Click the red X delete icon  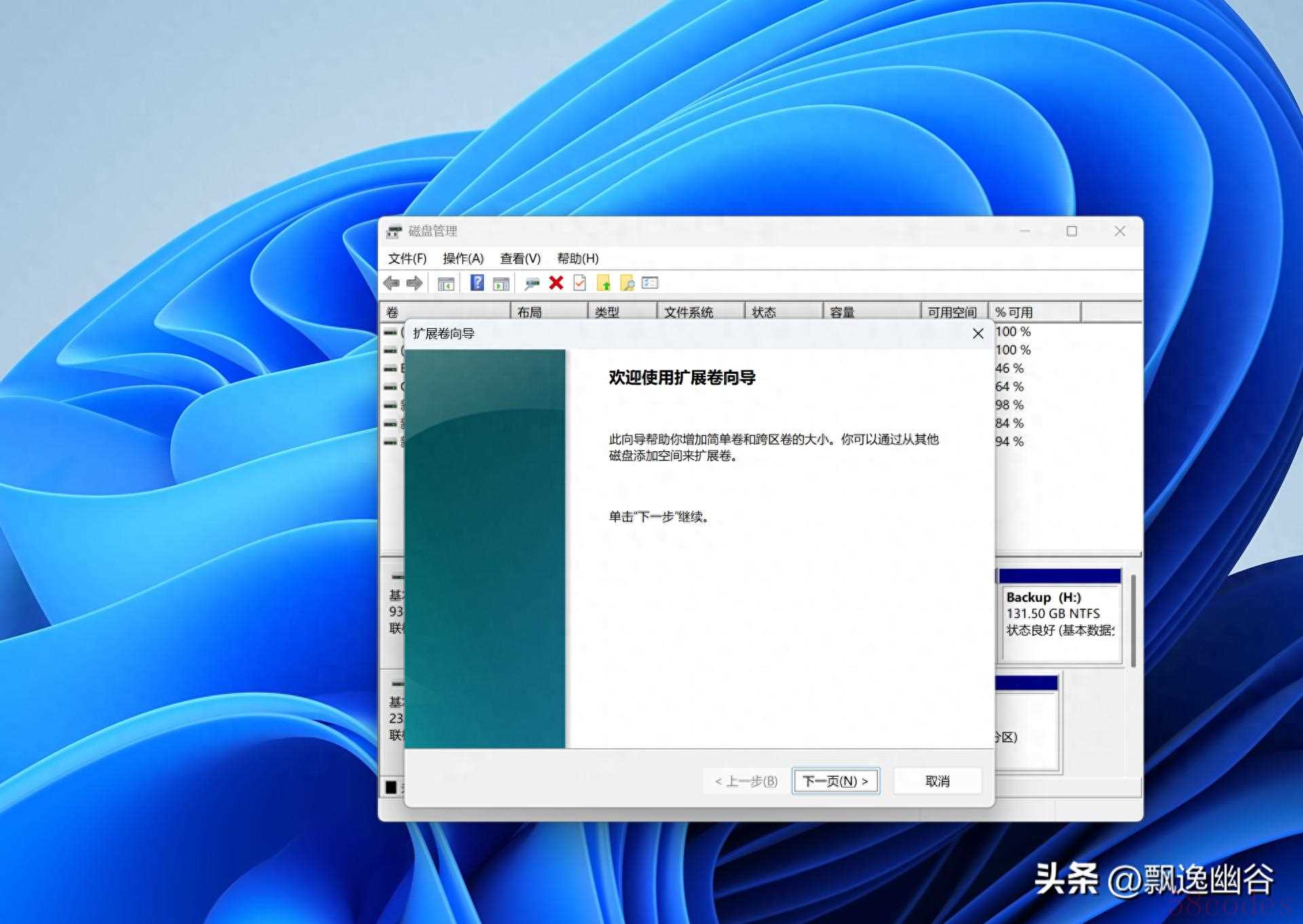click(556, 283)
